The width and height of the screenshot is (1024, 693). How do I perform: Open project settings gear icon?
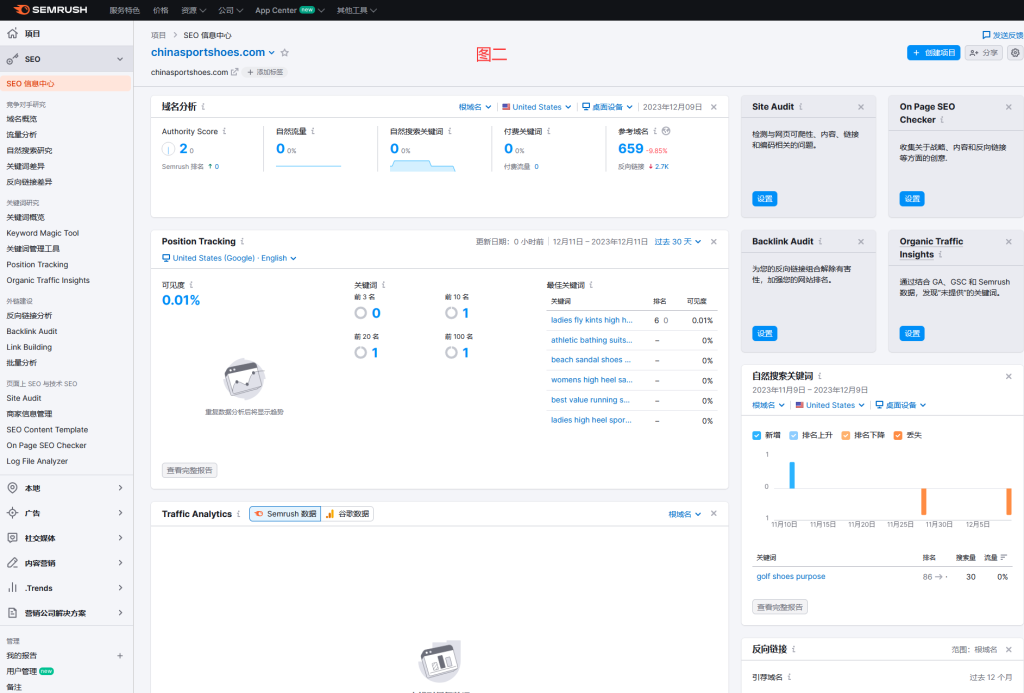pos(1015,53)
